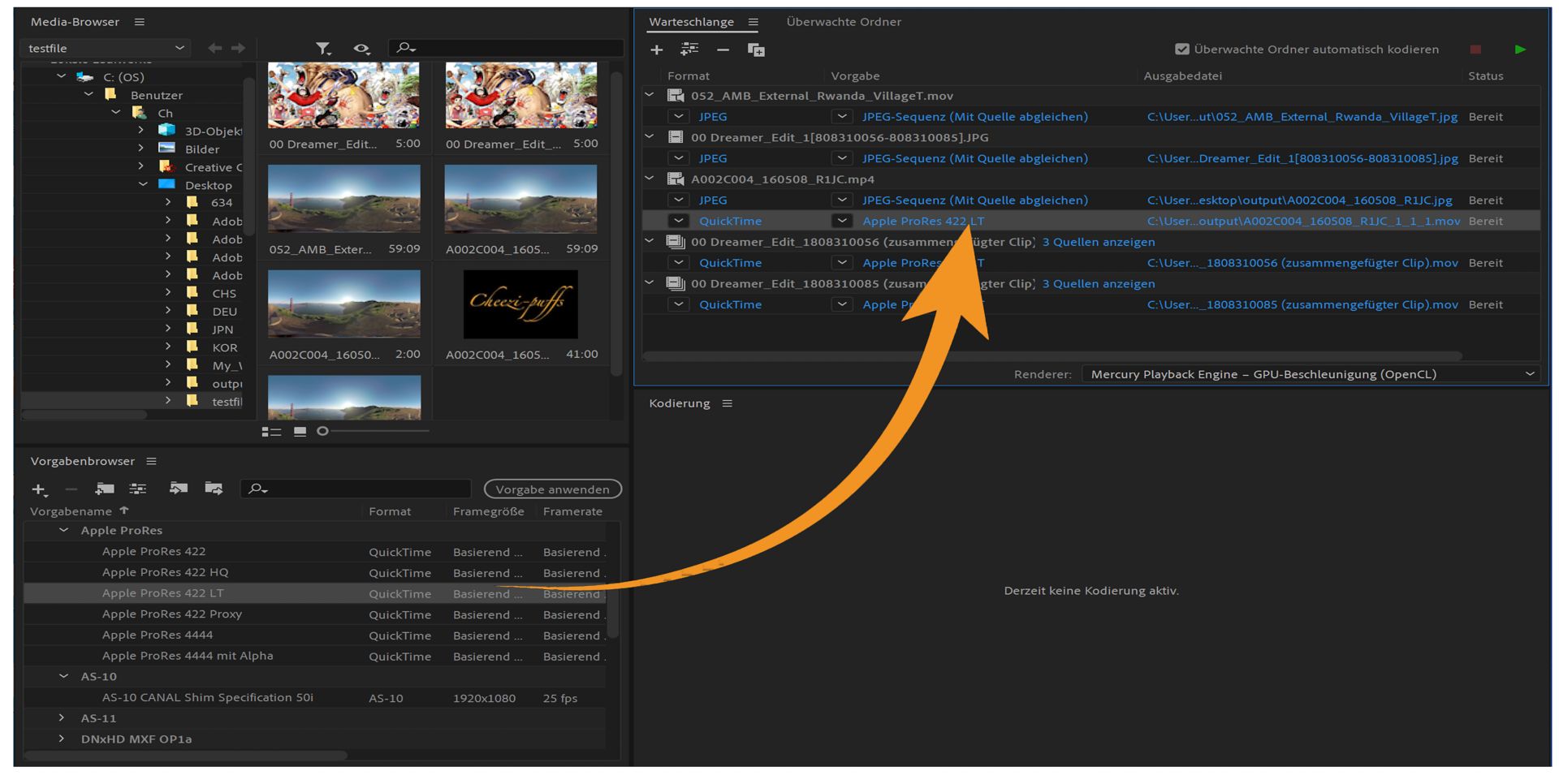Viewport: 1559px width, 784px height.
Task: Select the Cheezi-puffs thumbnail
Action: click(x=520, y=304)
